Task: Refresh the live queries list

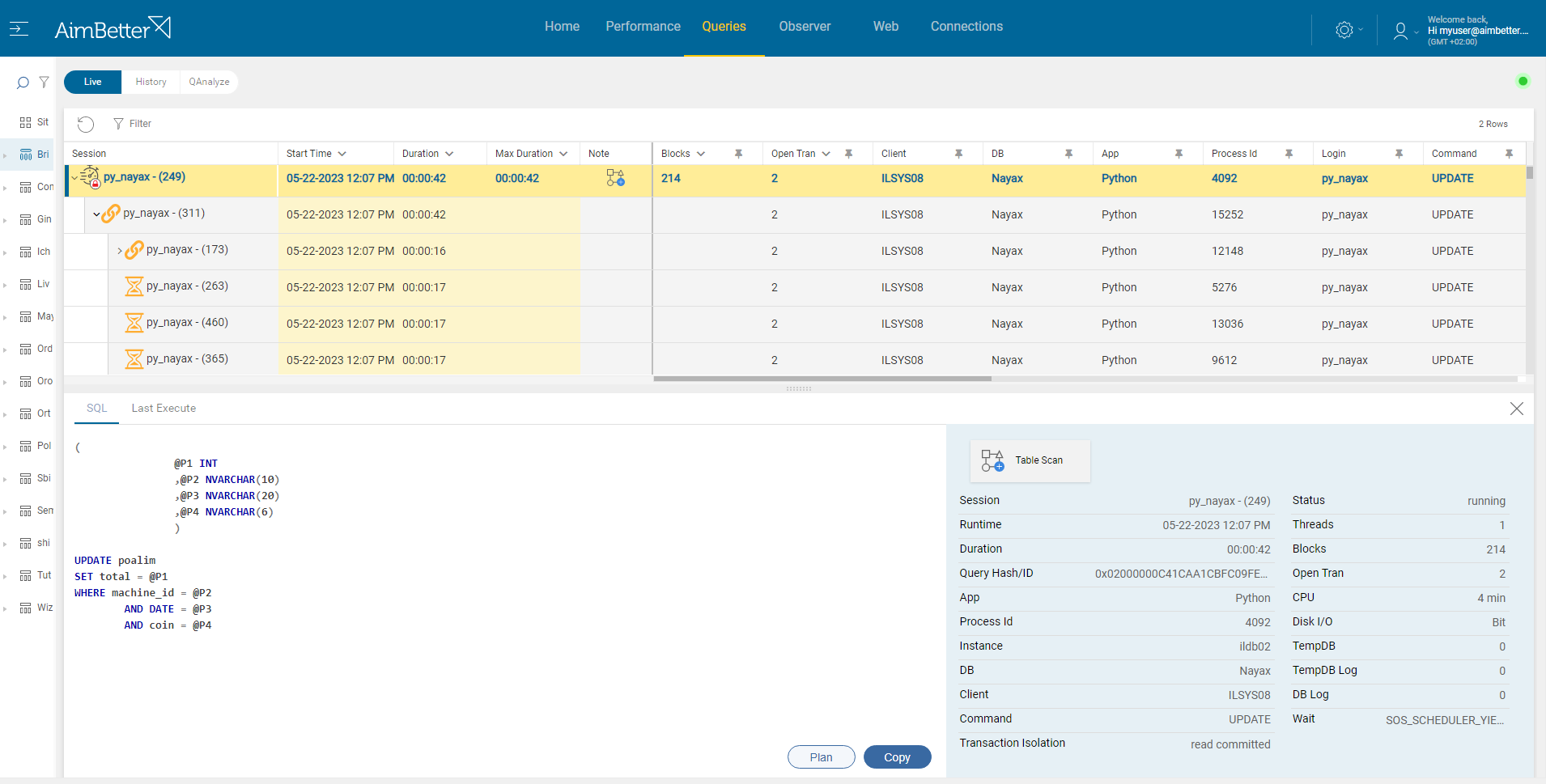Action: click(86, 124)
